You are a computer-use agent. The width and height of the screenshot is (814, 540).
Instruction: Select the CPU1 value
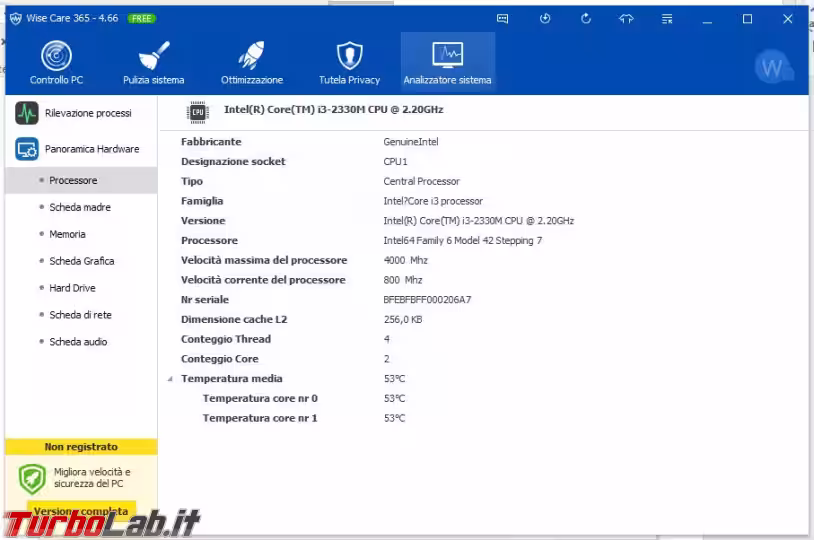(x=396, y=161)
